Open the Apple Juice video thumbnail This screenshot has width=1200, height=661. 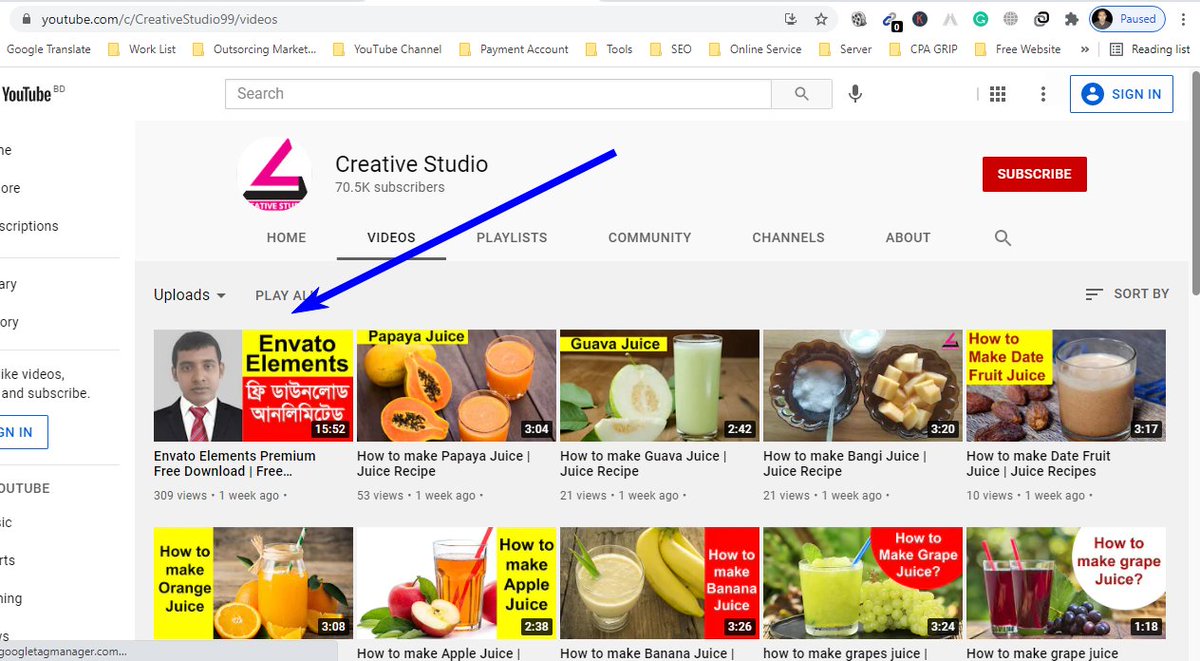(x=456, y=584)
